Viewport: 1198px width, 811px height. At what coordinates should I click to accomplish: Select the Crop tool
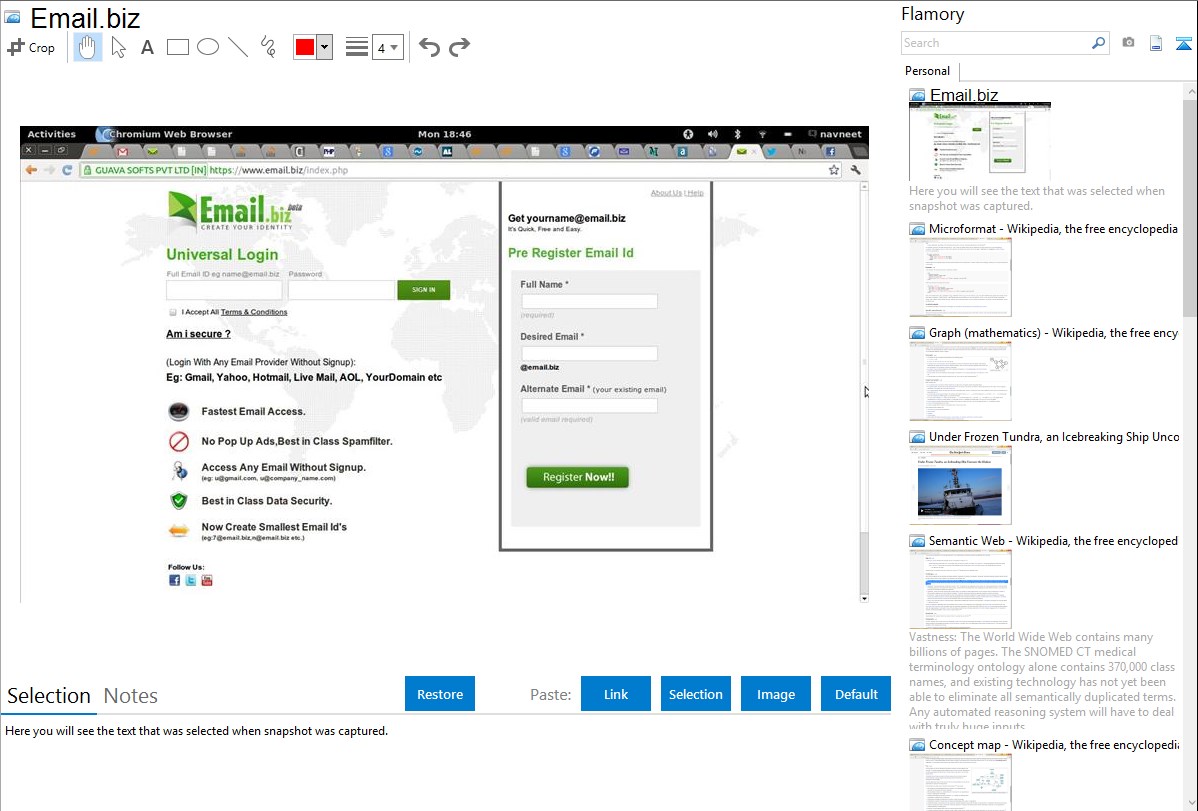(31, 47)
